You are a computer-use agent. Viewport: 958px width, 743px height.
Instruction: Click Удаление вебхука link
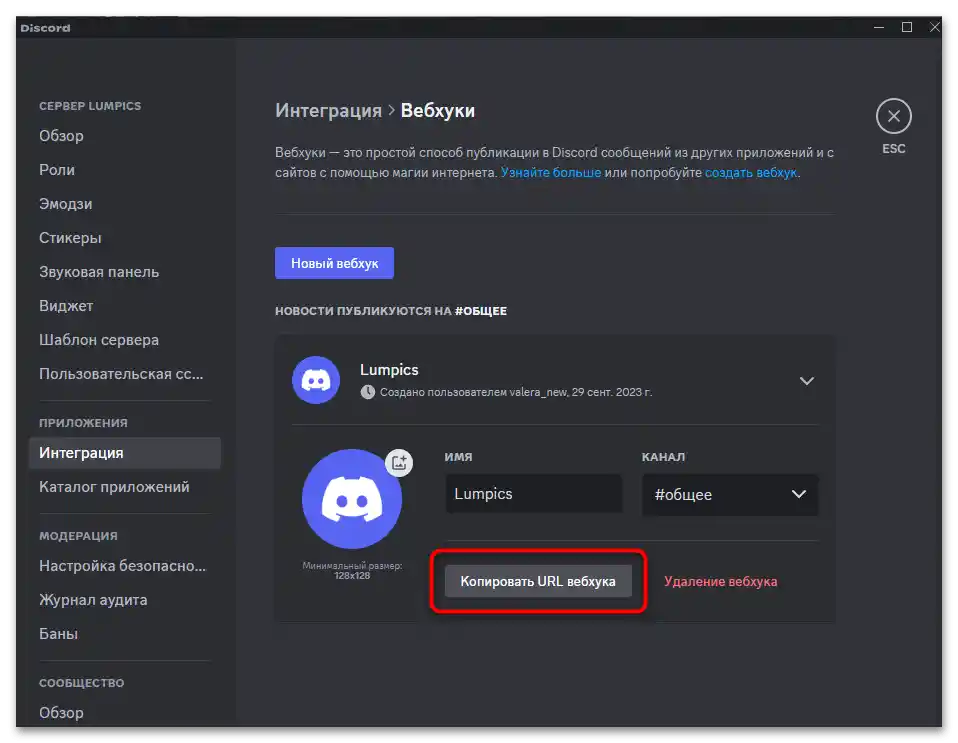pyautogui.click(x=720, y=582)
